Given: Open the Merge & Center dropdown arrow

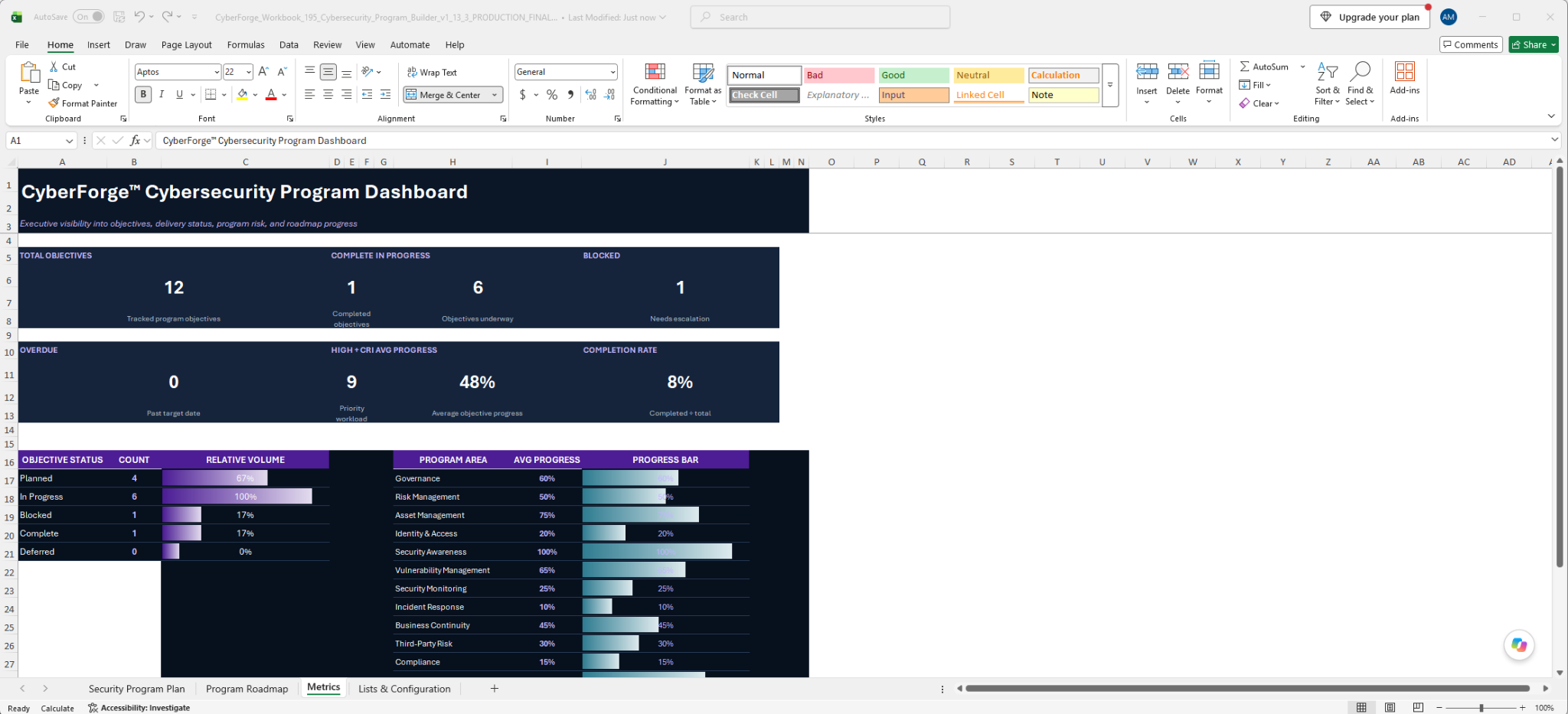Looking at the screenshot, I should tap(495, 95).
